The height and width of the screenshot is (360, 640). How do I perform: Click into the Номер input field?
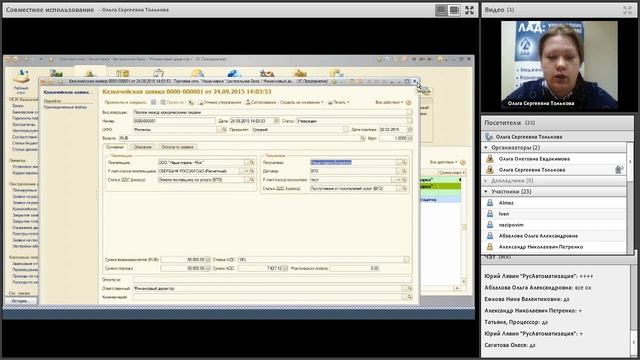[x=174, y=121]
